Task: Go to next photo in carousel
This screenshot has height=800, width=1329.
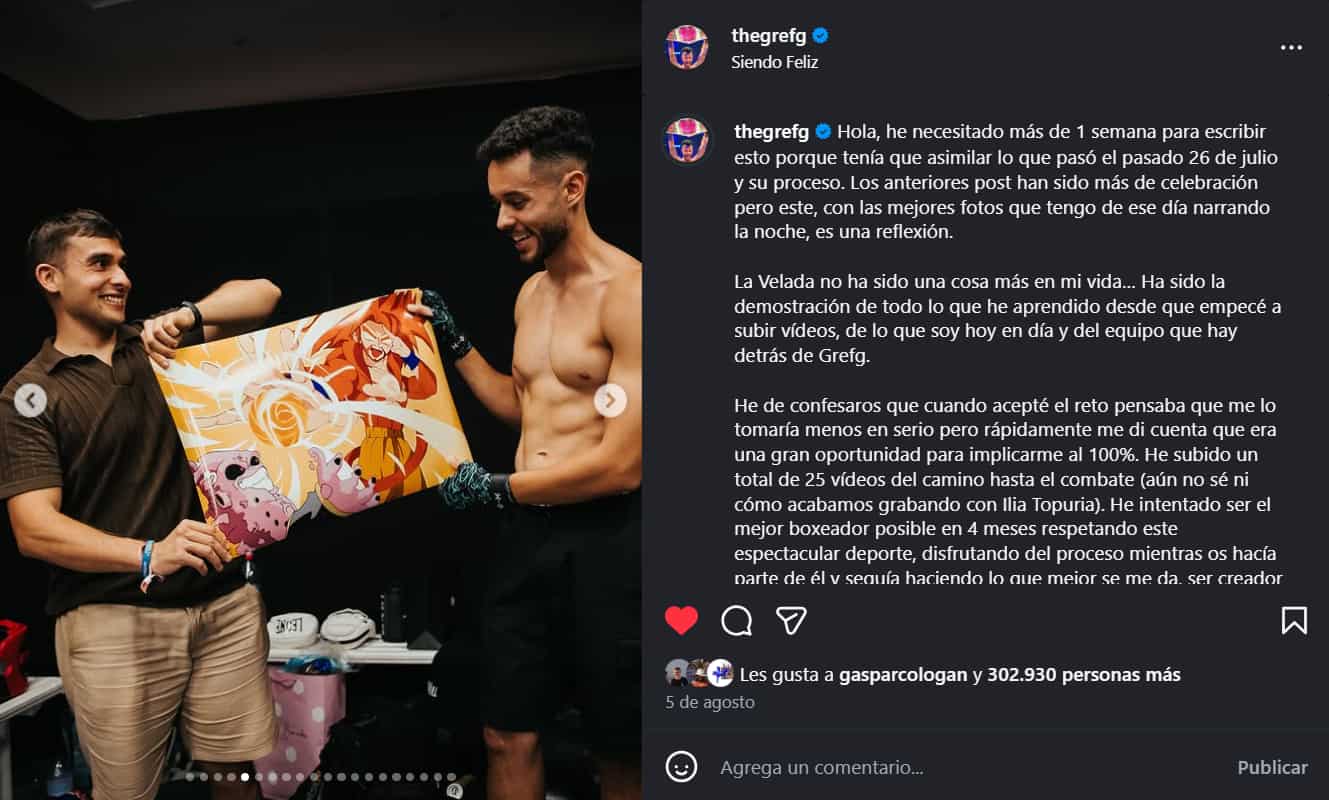Action: pyautogui.click(x=610, y=401)
